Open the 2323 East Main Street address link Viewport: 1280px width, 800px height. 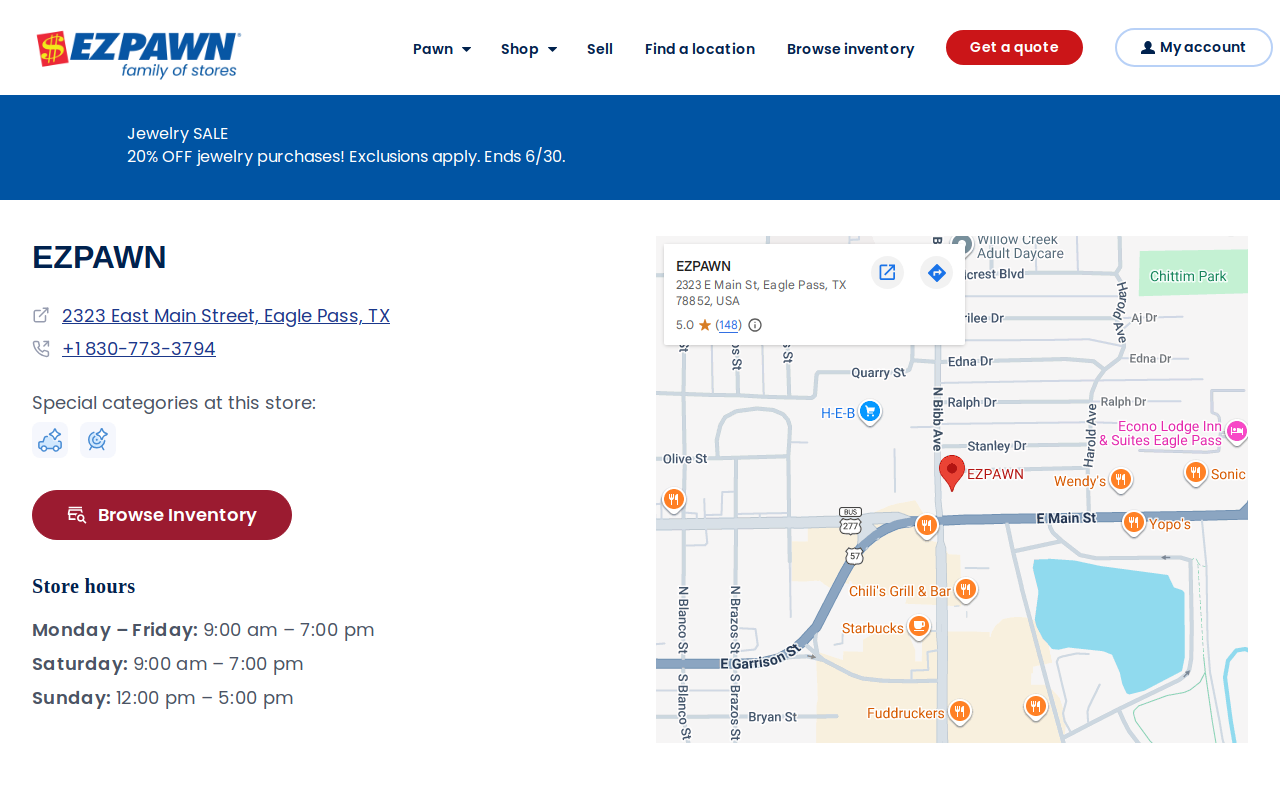point(226,316)
